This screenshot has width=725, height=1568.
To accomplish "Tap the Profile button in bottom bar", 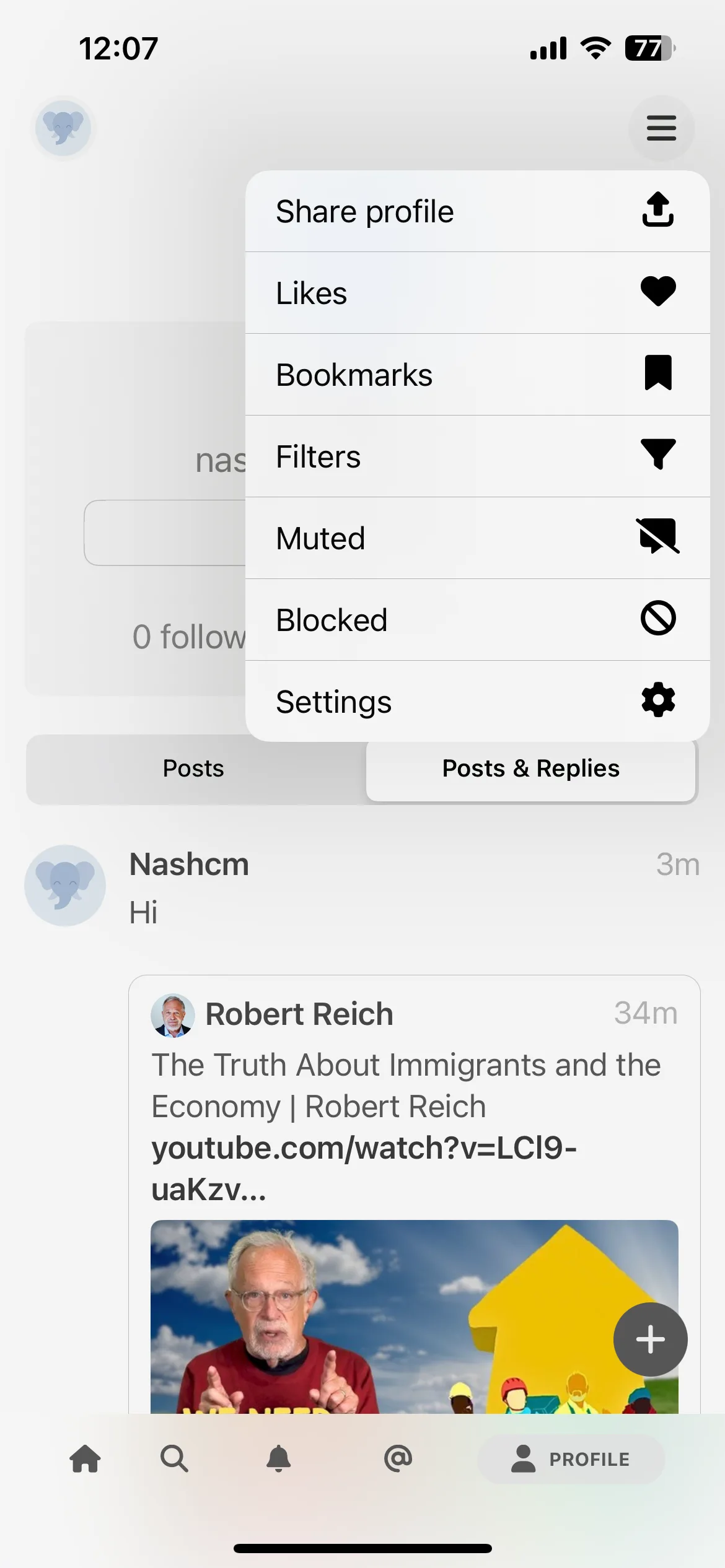I will coord(571,1459).
